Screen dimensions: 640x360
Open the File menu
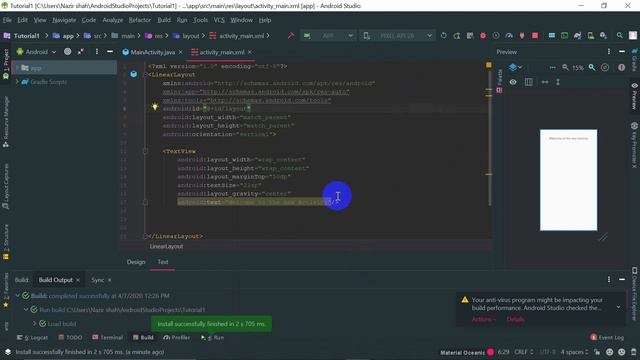tap(7, 20)
